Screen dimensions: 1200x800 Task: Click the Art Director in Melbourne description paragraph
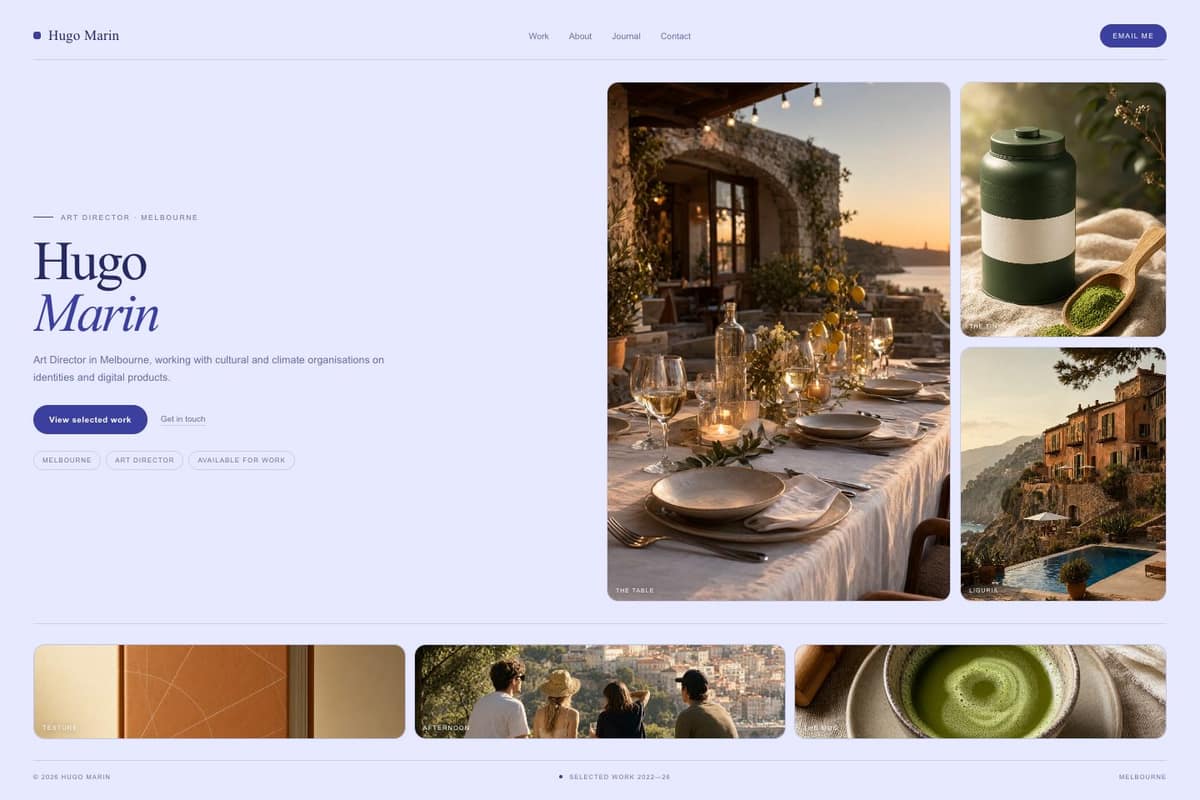(x=209, y=368)
